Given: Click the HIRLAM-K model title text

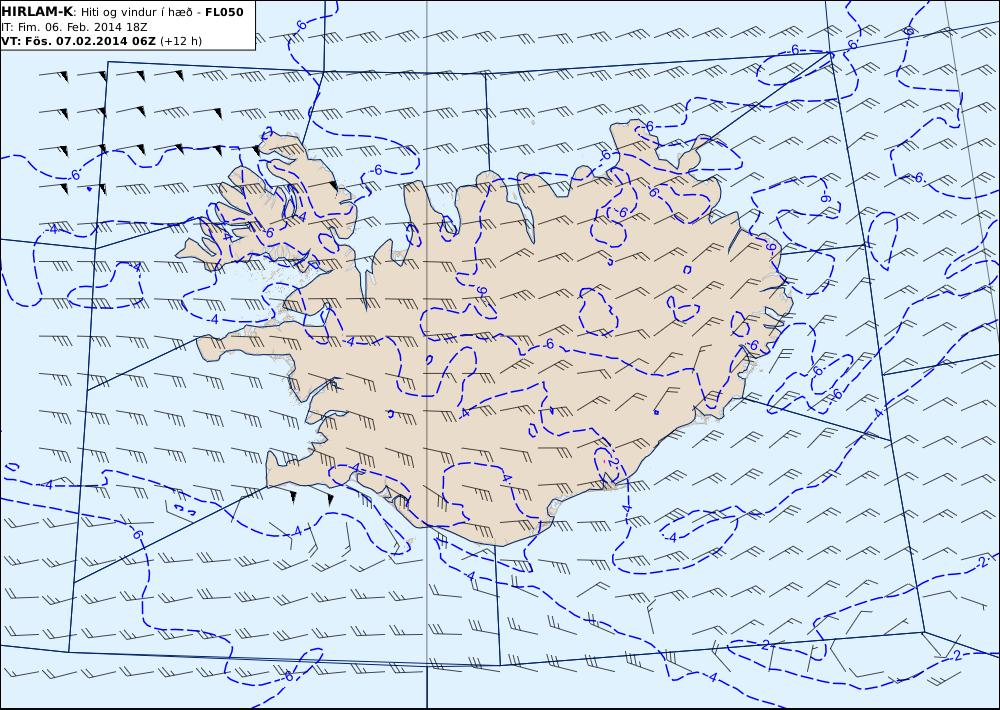Looking at the screenshot, I should pyautogui.click(x=37, y=12).
